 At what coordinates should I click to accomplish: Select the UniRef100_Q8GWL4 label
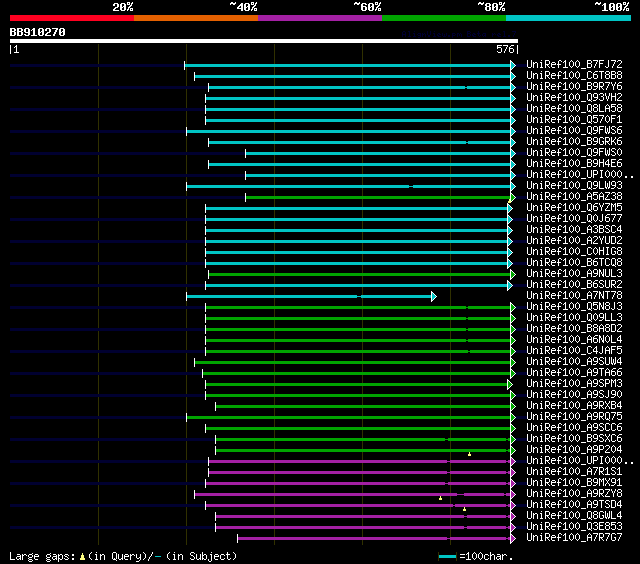(574, 516)
